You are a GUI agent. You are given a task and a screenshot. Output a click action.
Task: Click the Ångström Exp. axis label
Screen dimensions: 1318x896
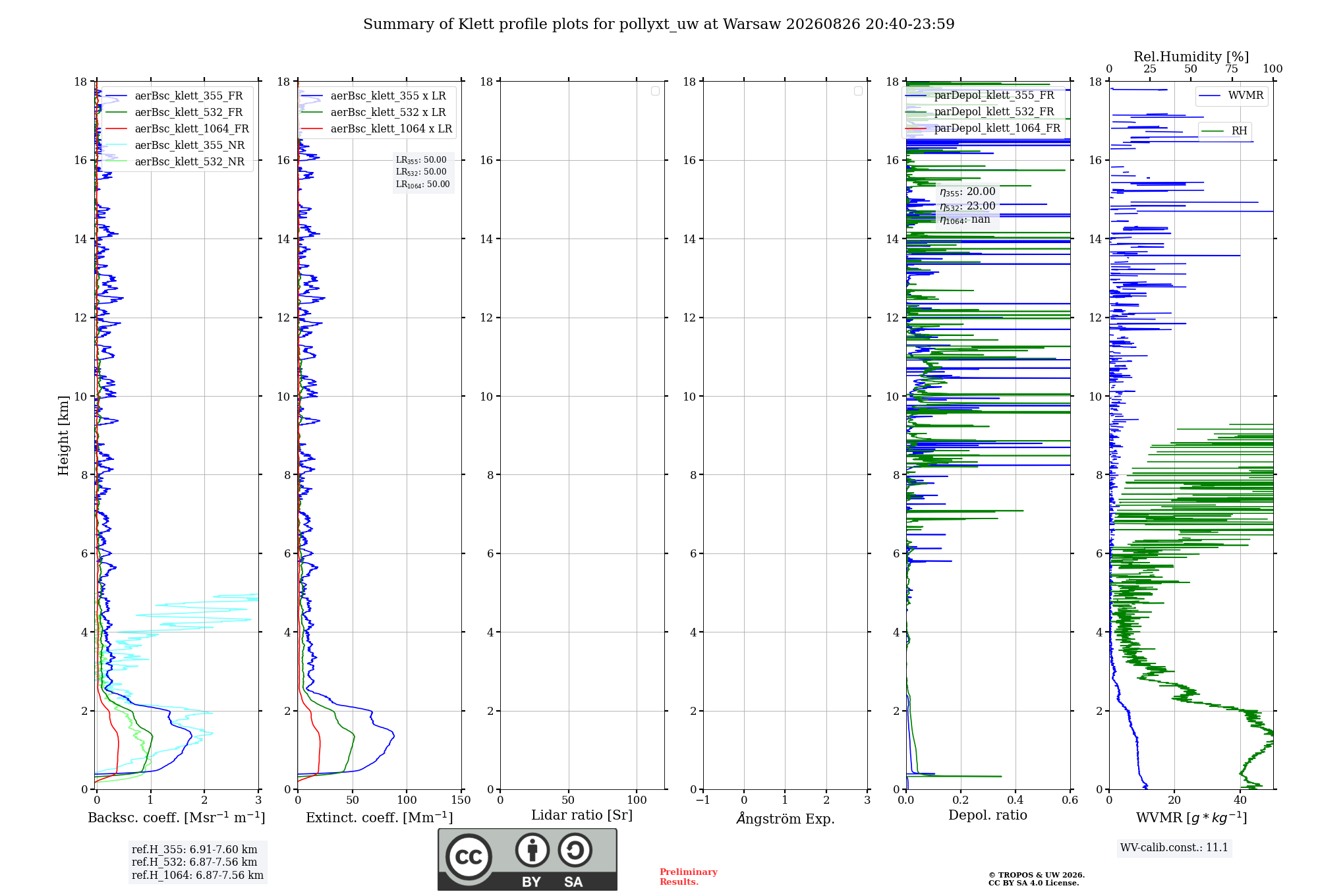click(786, 818)
